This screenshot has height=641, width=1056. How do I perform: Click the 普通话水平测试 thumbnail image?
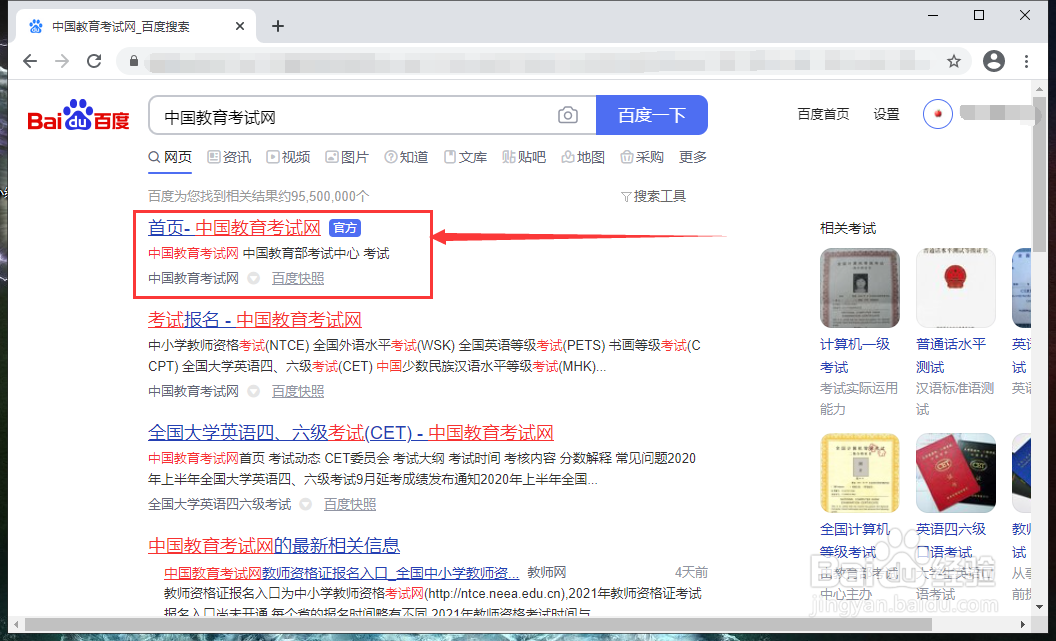coord(956,288)
